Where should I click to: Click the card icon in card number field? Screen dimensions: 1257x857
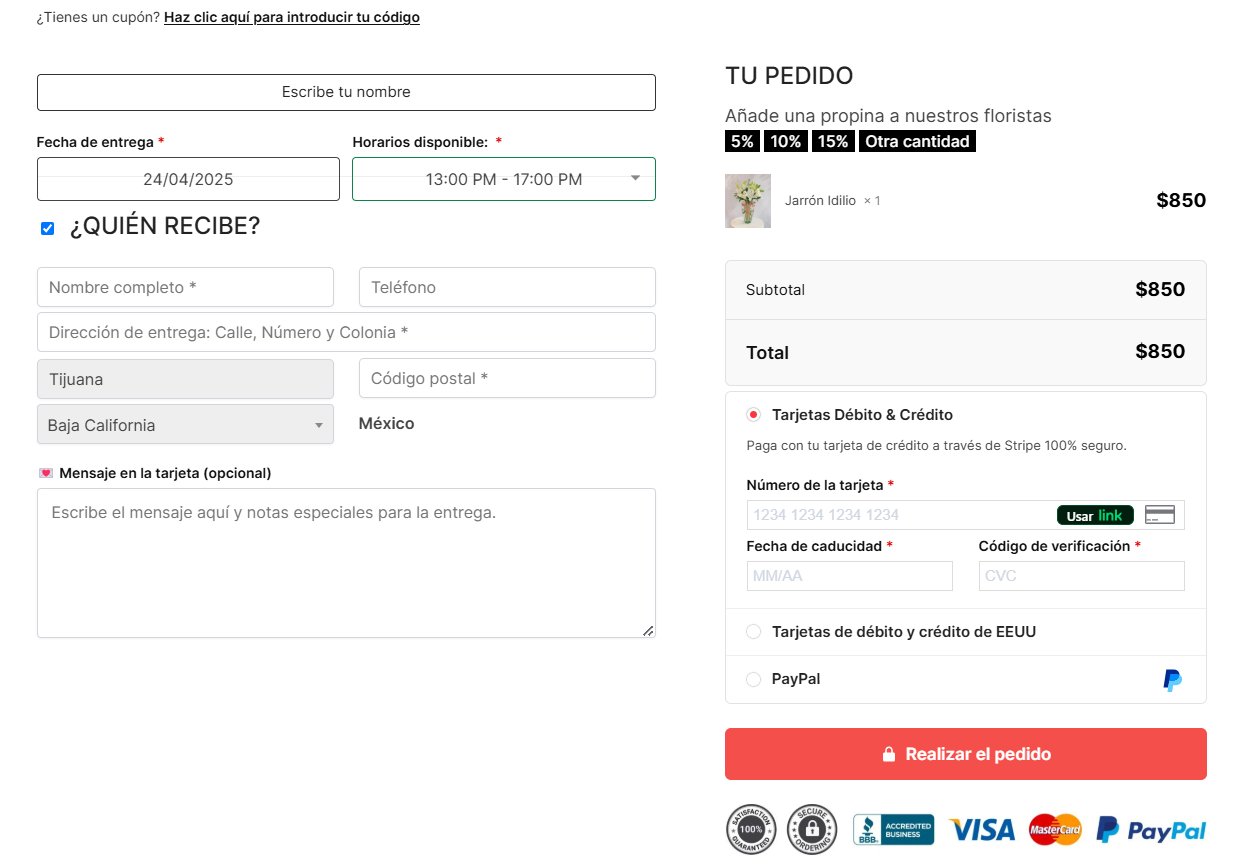tap(1159, 515)
